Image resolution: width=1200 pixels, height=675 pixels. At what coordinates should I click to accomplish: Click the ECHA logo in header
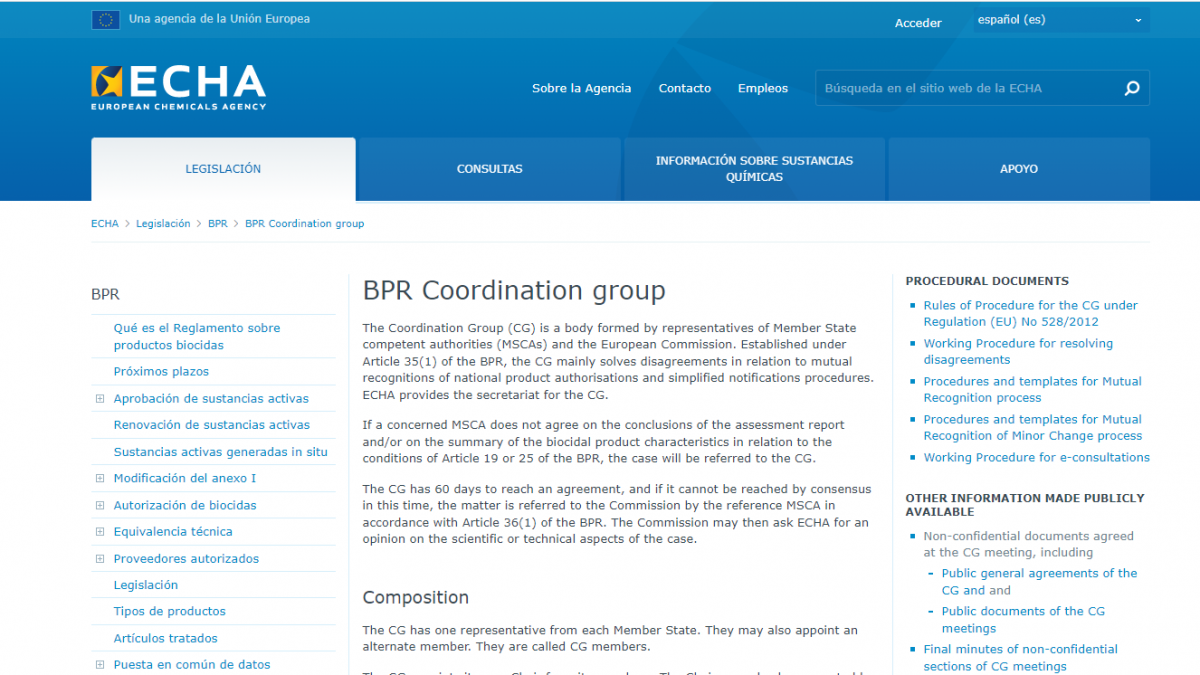point(179,87)
